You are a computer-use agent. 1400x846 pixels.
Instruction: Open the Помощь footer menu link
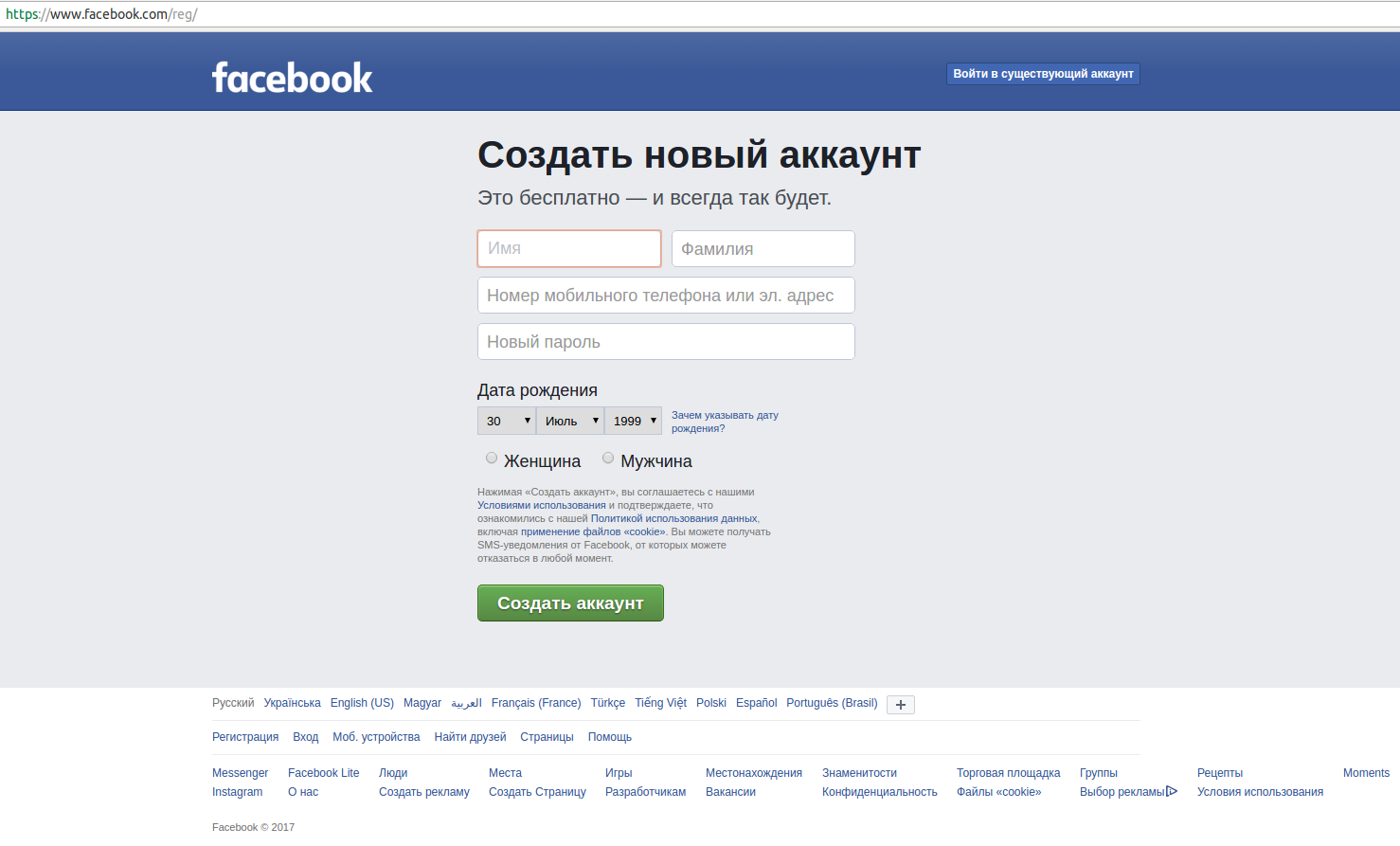click(609, 737)
